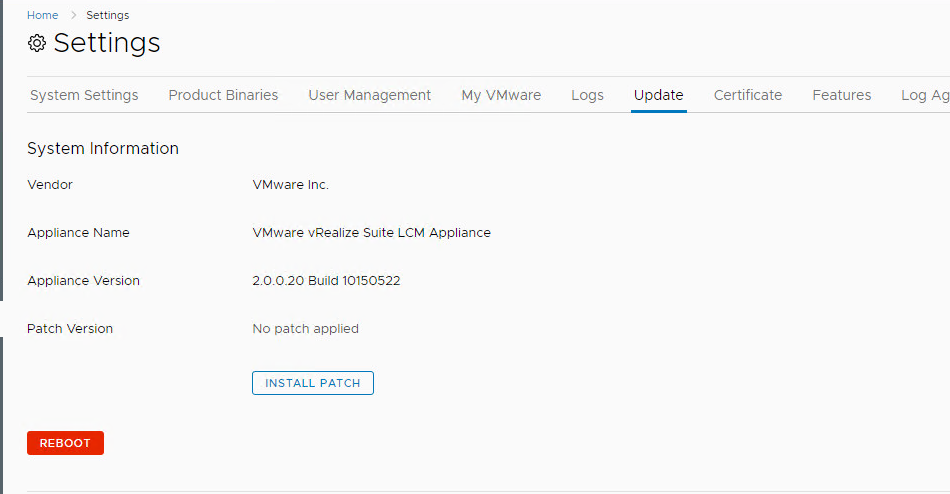This screenshot has height=494, width=950.
Task: Switch to the Certificate tab
Action: pyautogui.click(x=747, y=95)
